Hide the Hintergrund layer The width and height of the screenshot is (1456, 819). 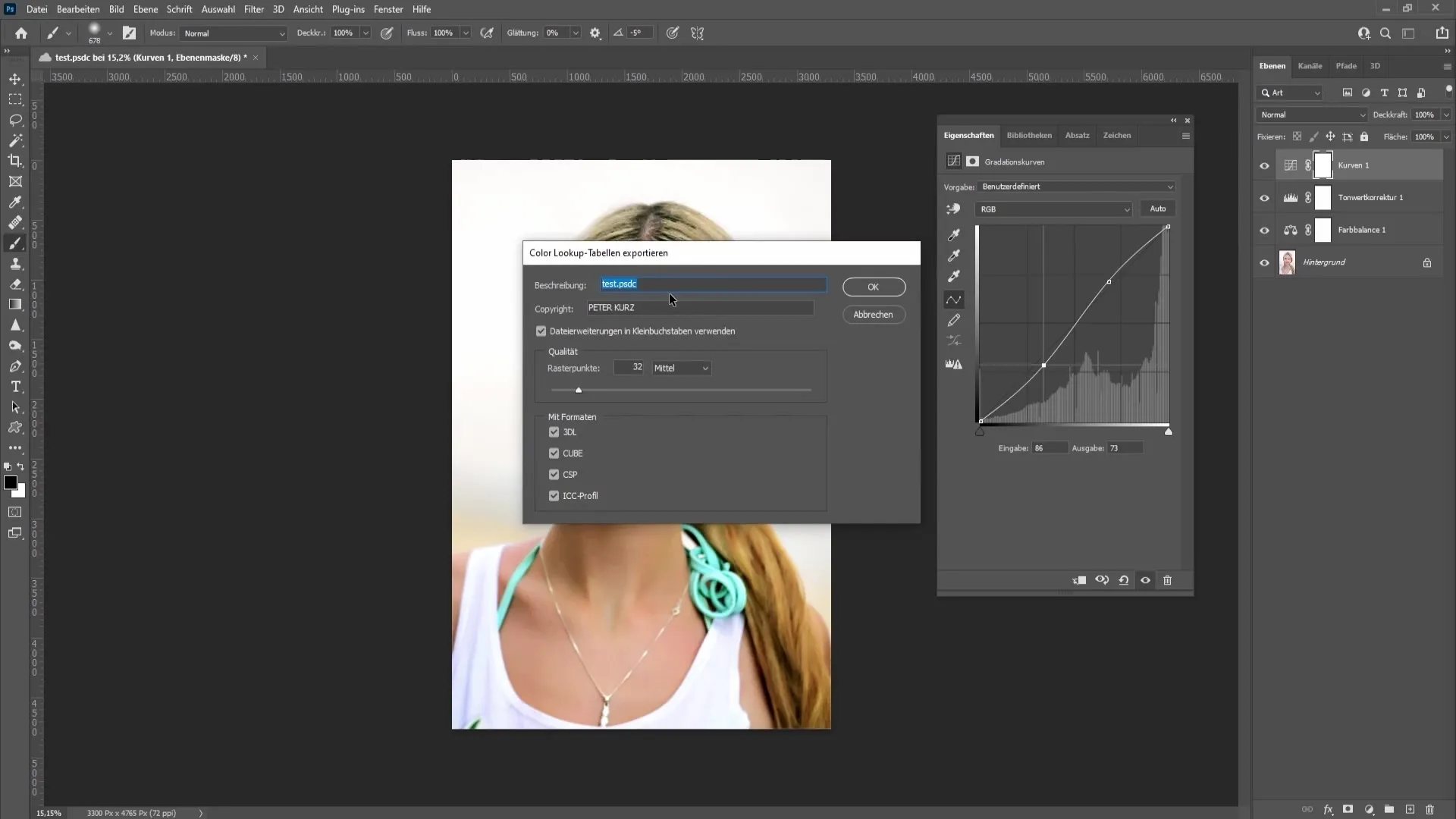click(1264, 262)
